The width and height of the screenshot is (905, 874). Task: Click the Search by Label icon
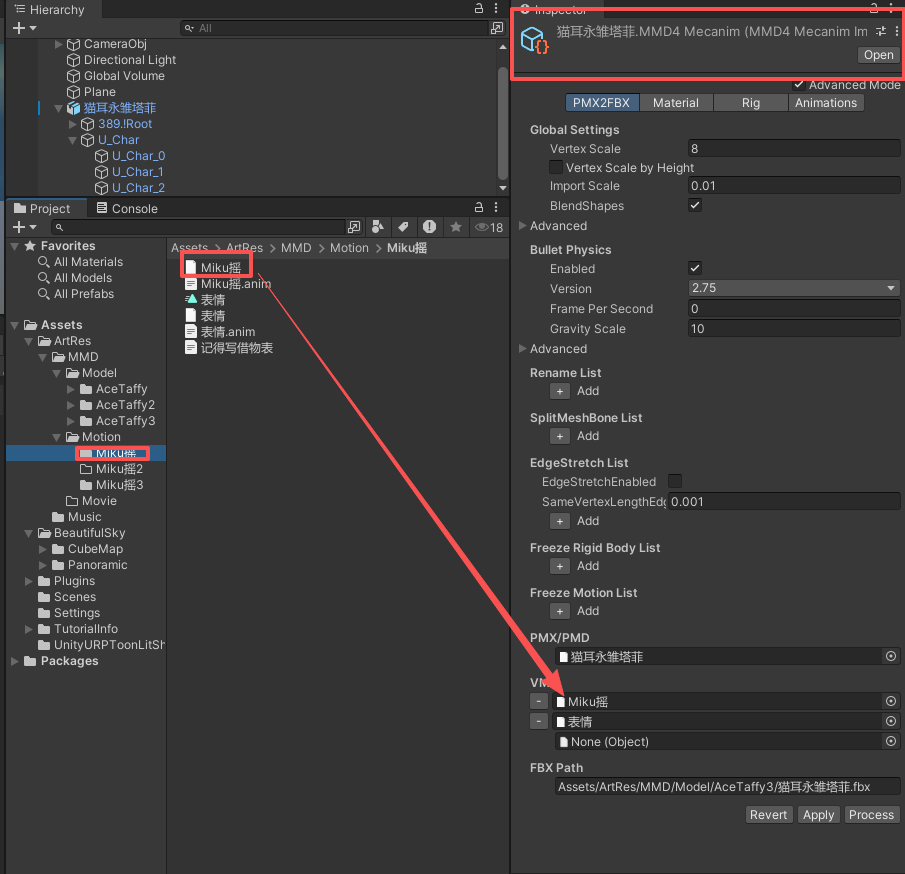coord(403,227)
